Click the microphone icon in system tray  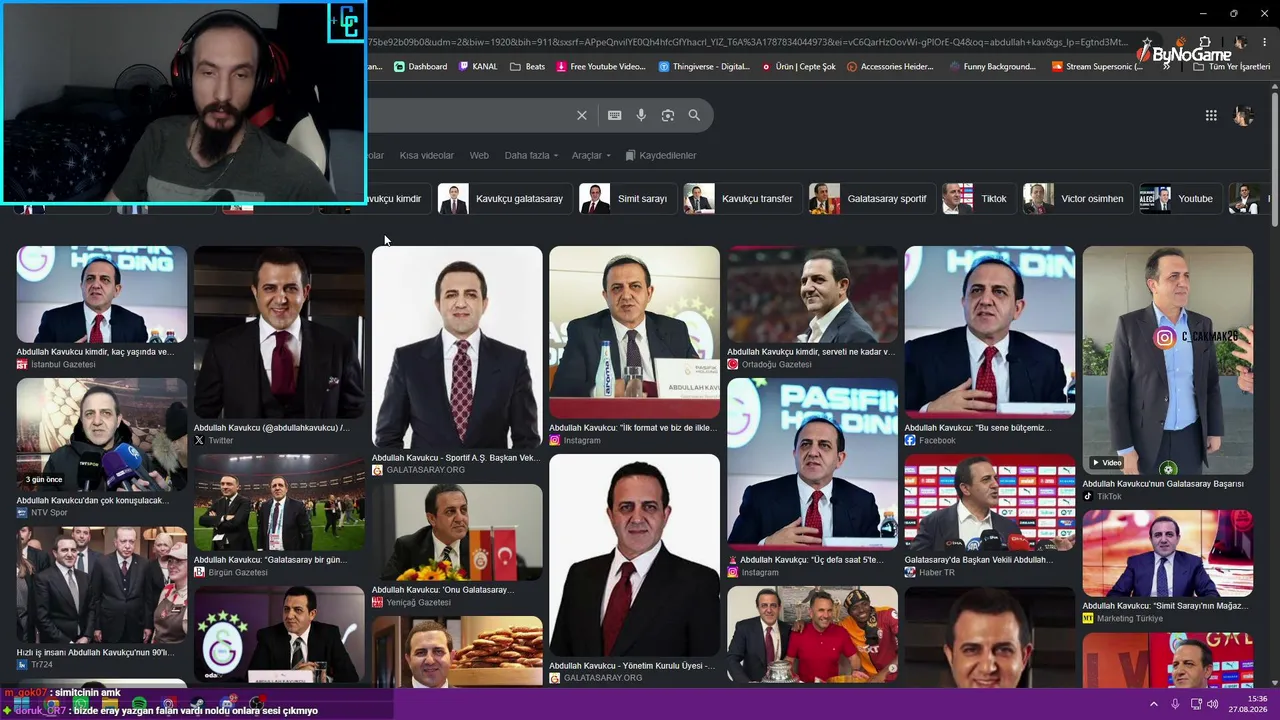pyautogui.click(x=1175, y=704)
